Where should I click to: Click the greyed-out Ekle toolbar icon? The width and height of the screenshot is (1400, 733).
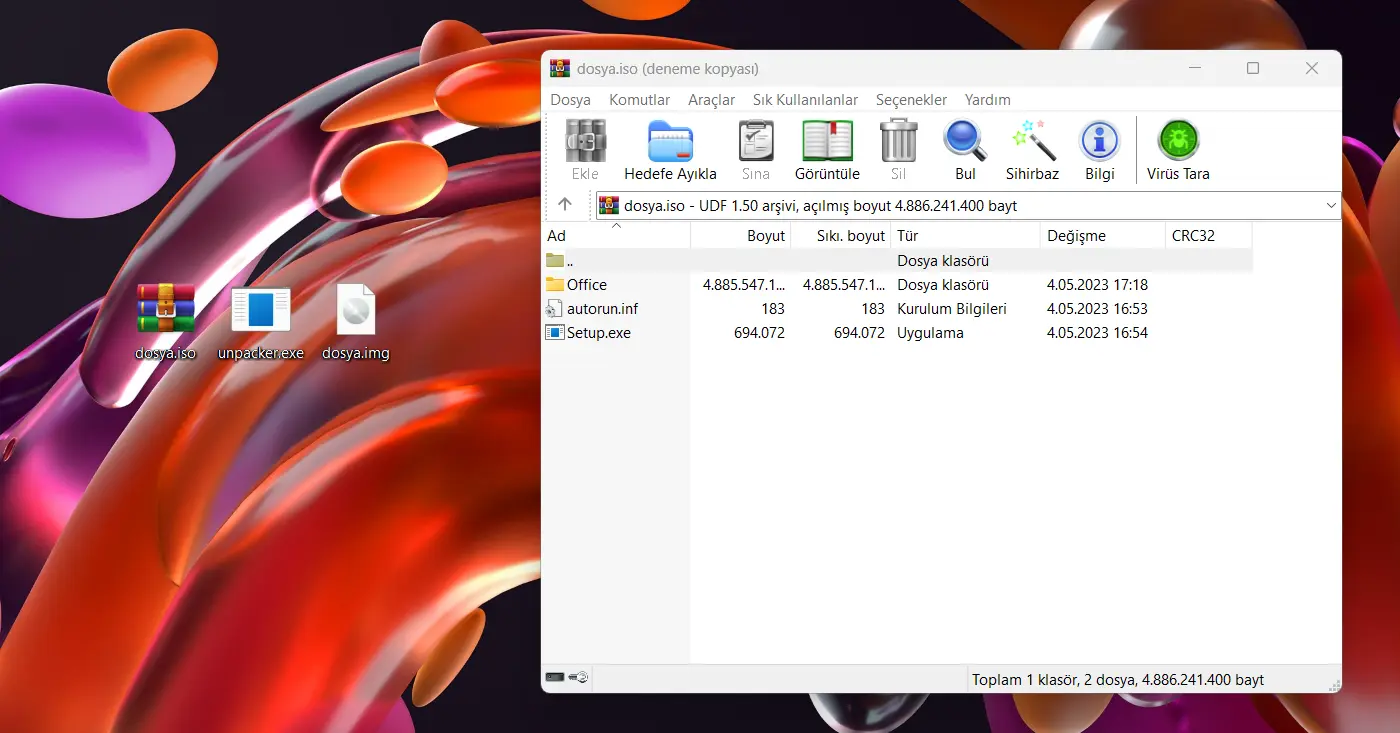coord(585,141)
